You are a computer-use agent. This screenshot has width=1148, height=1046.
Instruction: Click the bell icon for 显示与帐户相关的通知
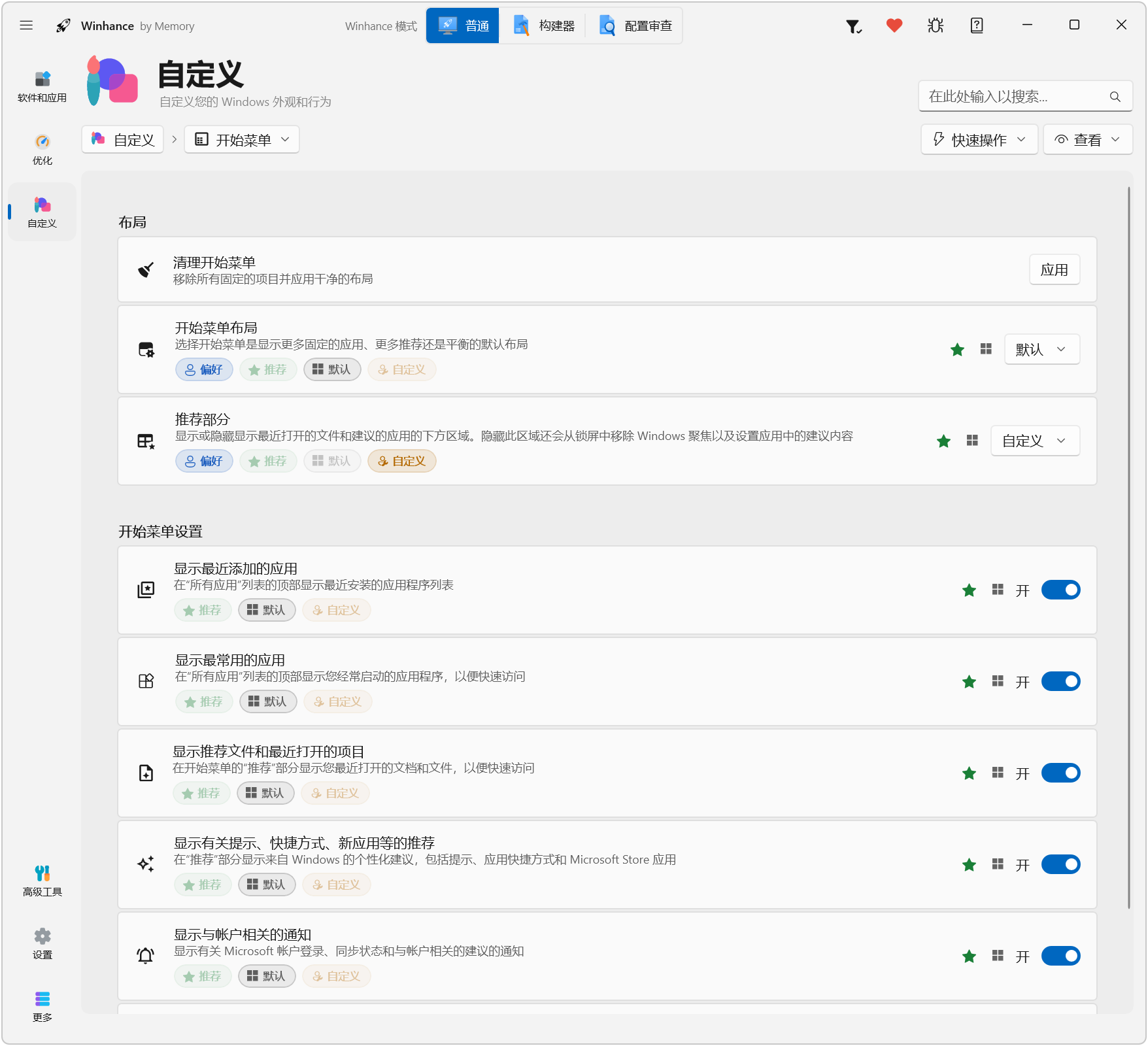point(146,956)
